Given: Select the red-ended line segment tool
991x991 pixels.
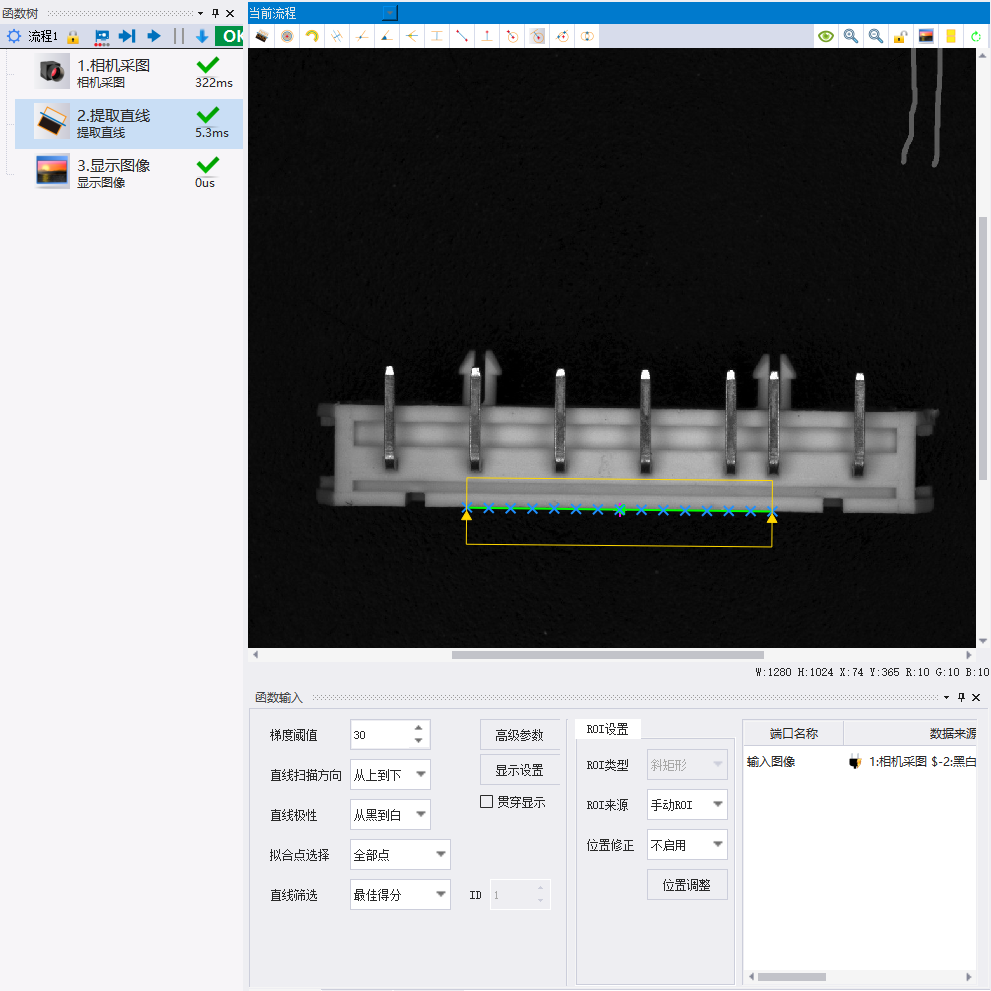Looking at the screenshot, I should 462,37.
